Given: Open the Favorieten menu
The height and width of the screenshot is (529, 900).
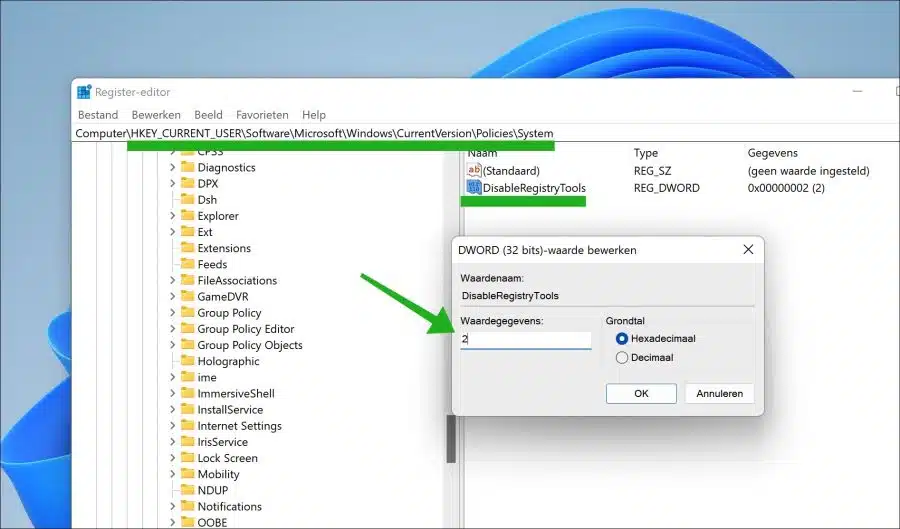Looking at the screenshot, I should click(262, 115).
